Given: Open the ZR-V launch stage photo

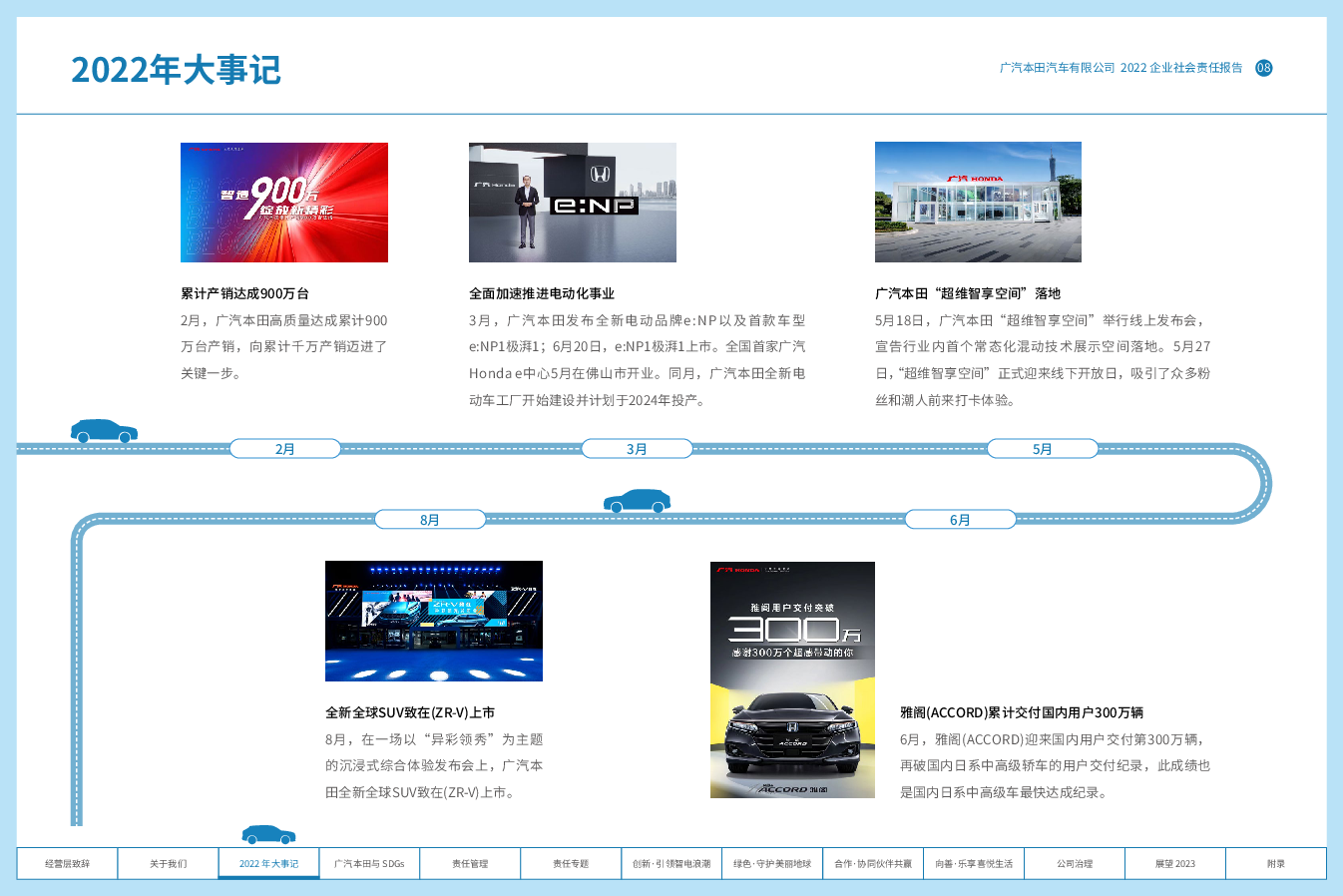Looking at the screenshot, I should click(434, 622).
